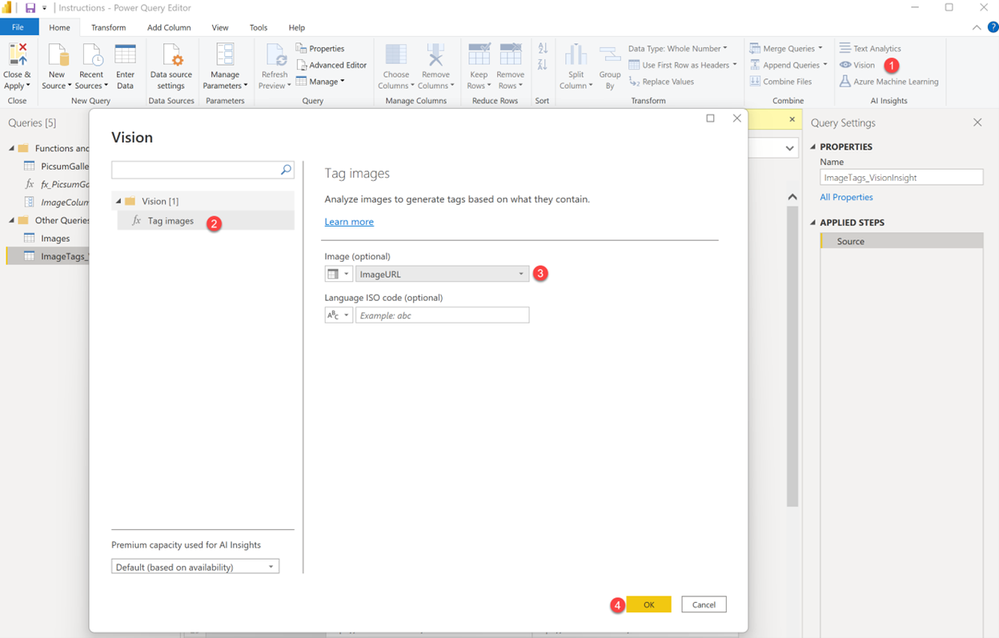Open the File tab
This screenshot has width=999, height=638.
click(x=18, y=27)
